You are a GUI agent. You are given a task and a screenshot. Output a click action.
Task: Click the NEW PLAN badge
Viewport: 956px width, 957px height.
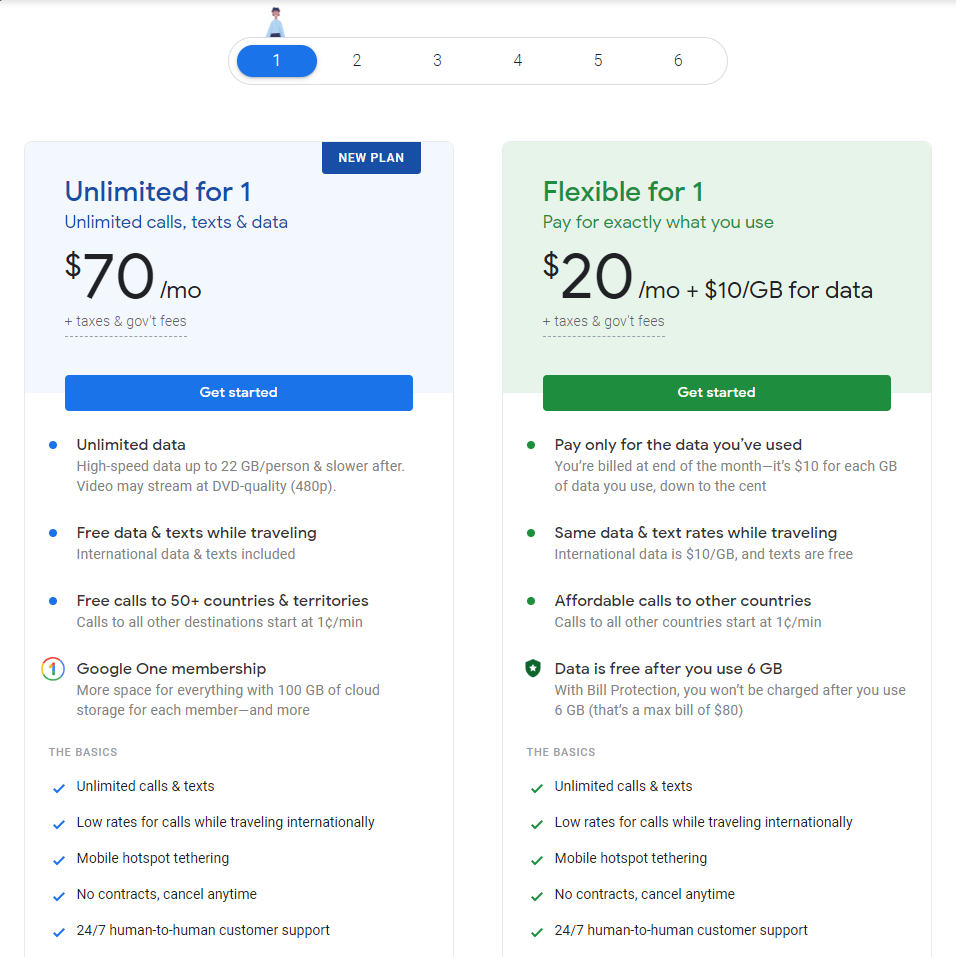[x=371, y=157]
